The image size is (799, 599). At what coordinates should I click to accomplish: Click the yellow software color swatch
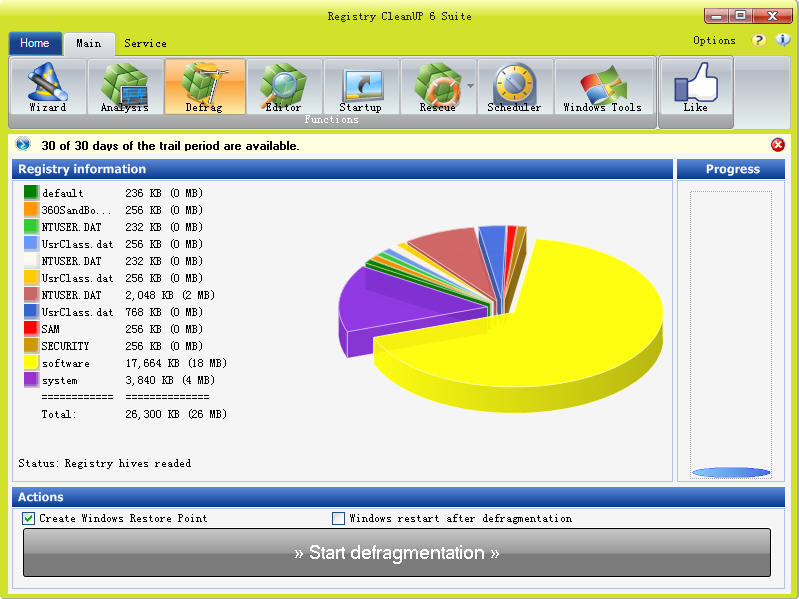[x=31, y=363]
